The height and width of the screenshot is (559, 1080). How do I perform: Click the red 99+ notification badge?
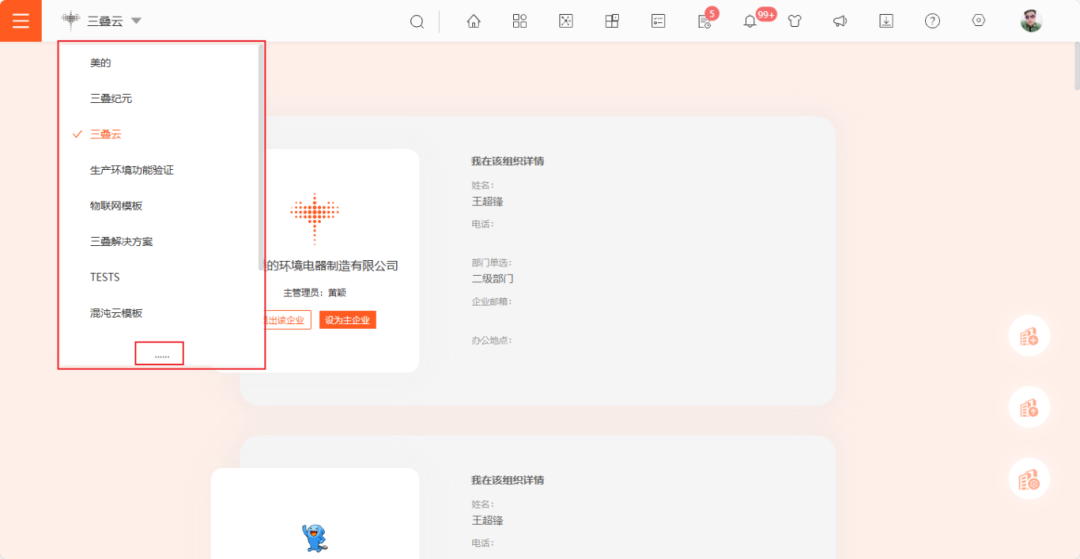coord(766,14)
